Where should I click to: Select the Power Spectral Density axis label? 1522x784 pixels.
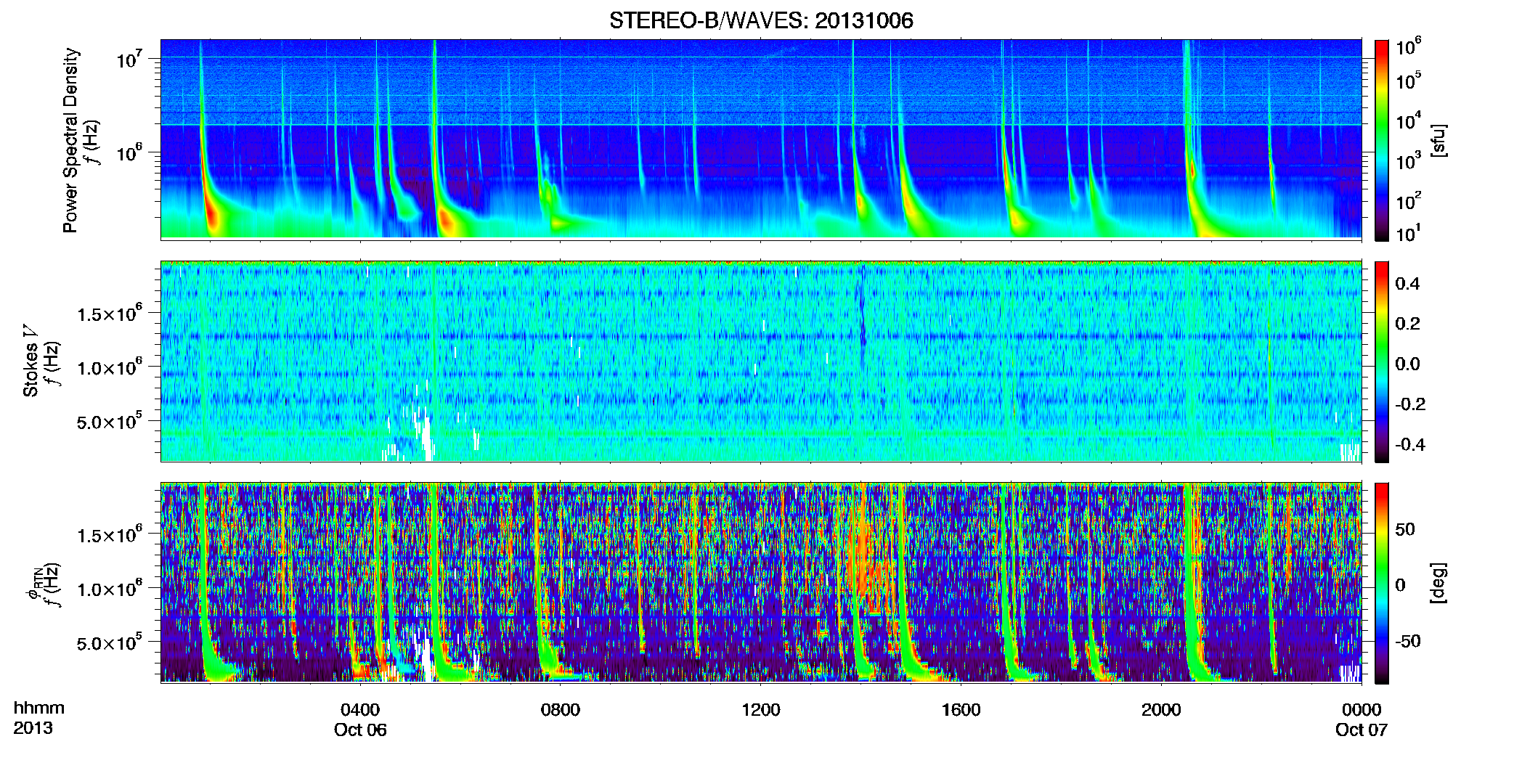[x=70, y=140]
